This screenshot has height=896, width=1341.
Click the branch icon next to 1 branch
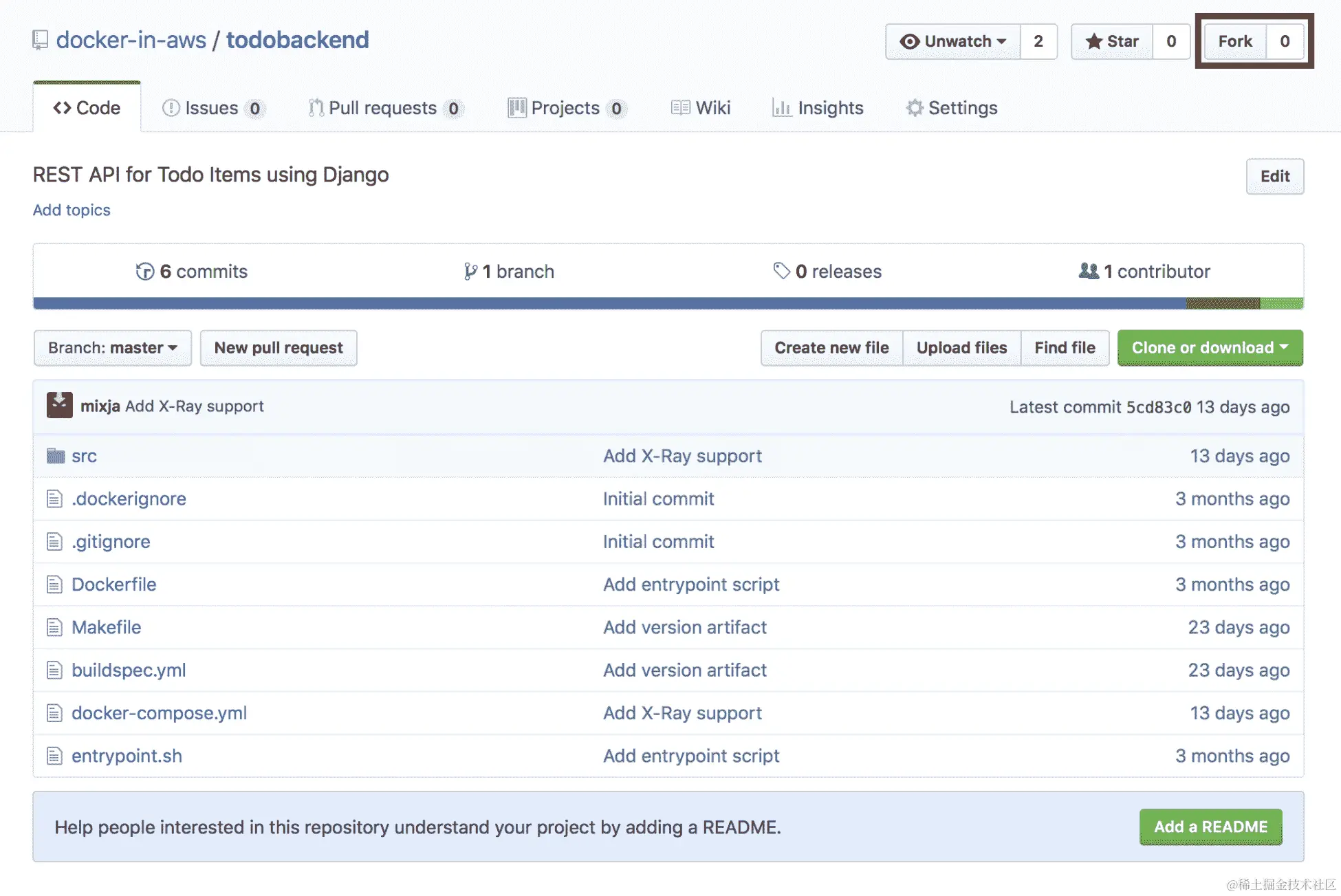tap(470, 272)
